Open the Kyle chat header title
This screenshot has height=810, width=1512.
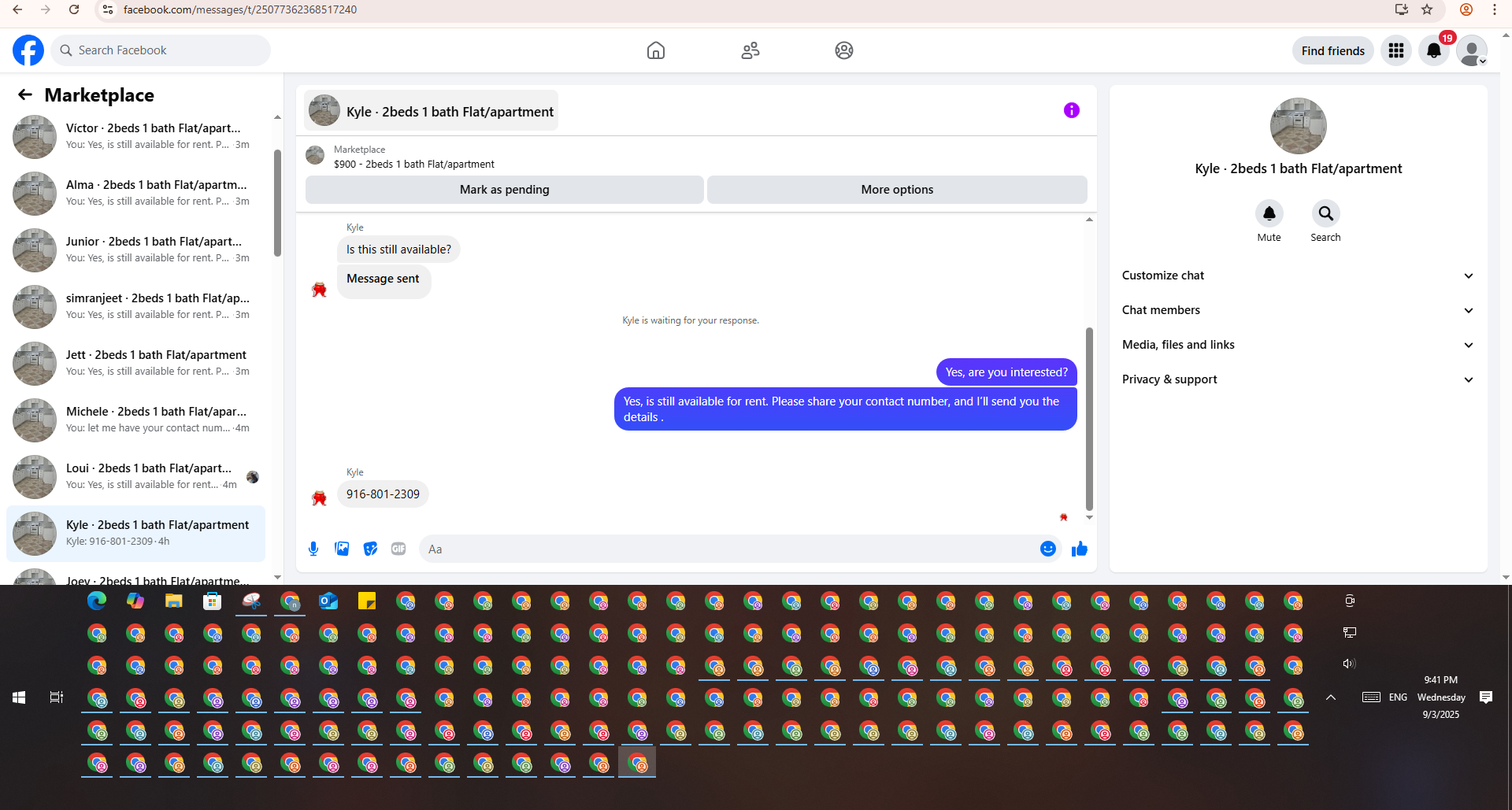pyautogui.click(x=432, y=111)
